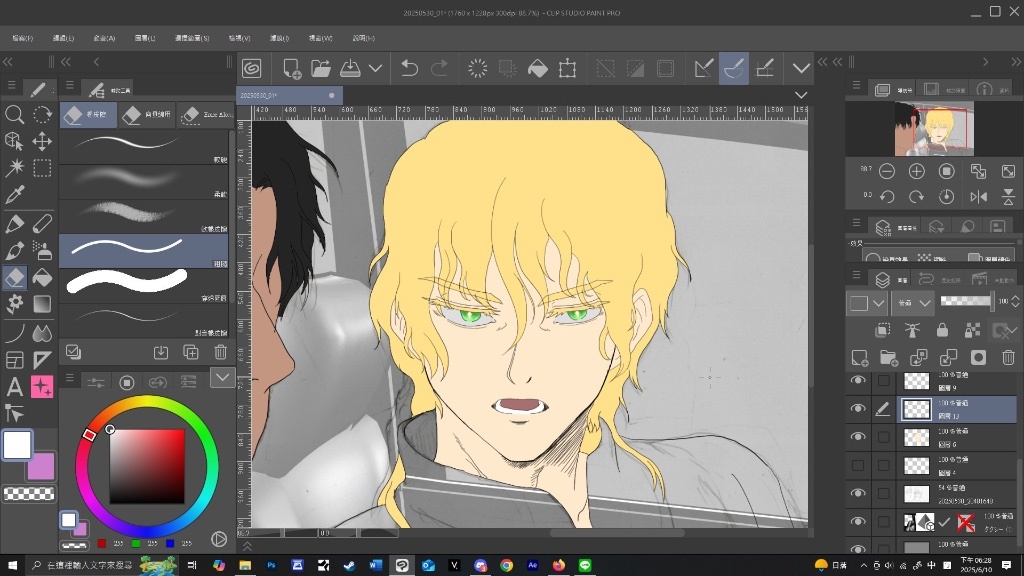Select the 圖層 6 layer thumbnail
Image resolution: width=1024 pixels, height=576 pixels.
click(x=916, y=437)
